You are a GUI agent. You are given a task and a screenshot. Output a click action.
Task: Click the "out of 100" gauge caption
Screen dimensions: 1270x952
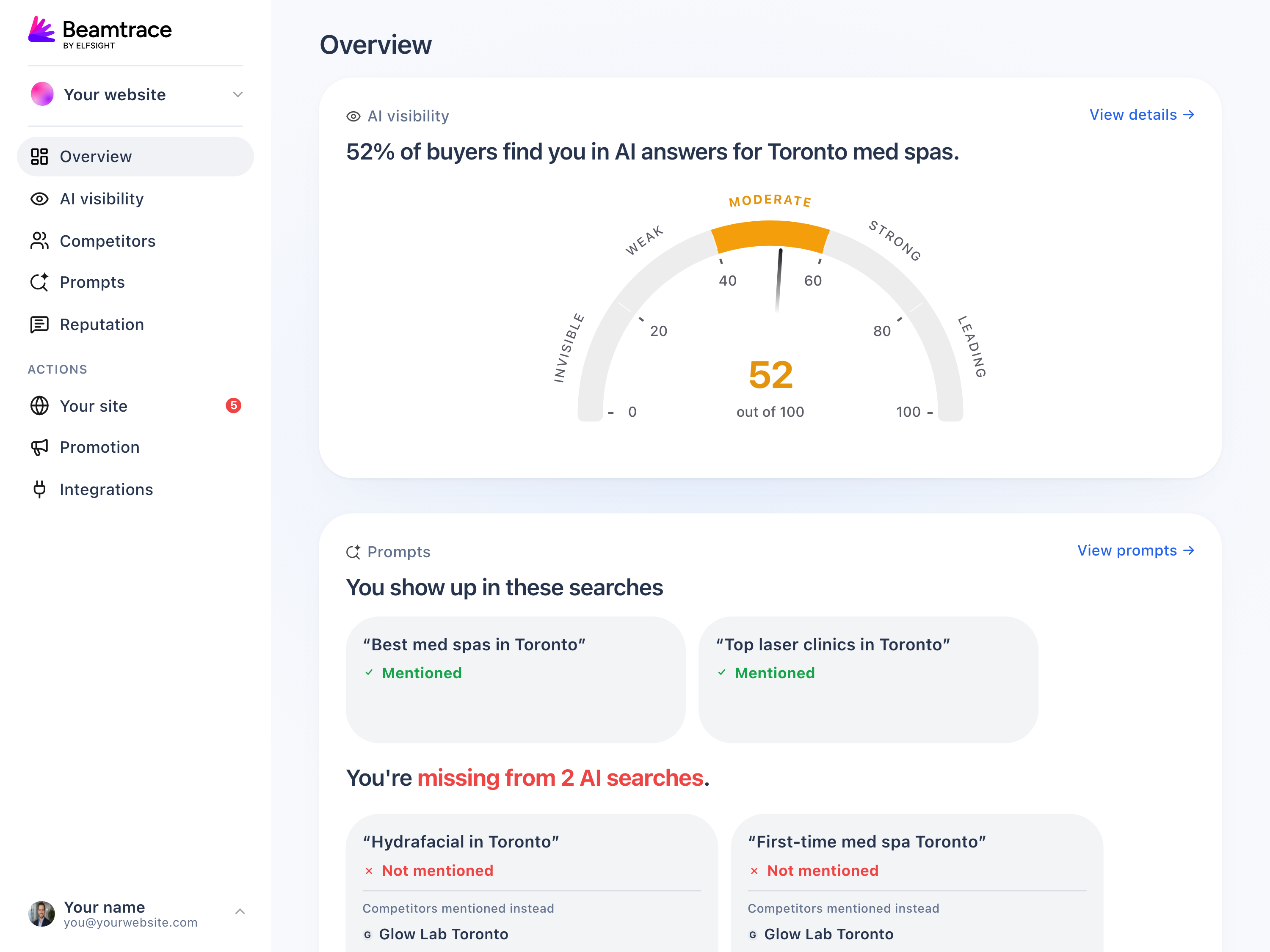[x=770, y=412]
